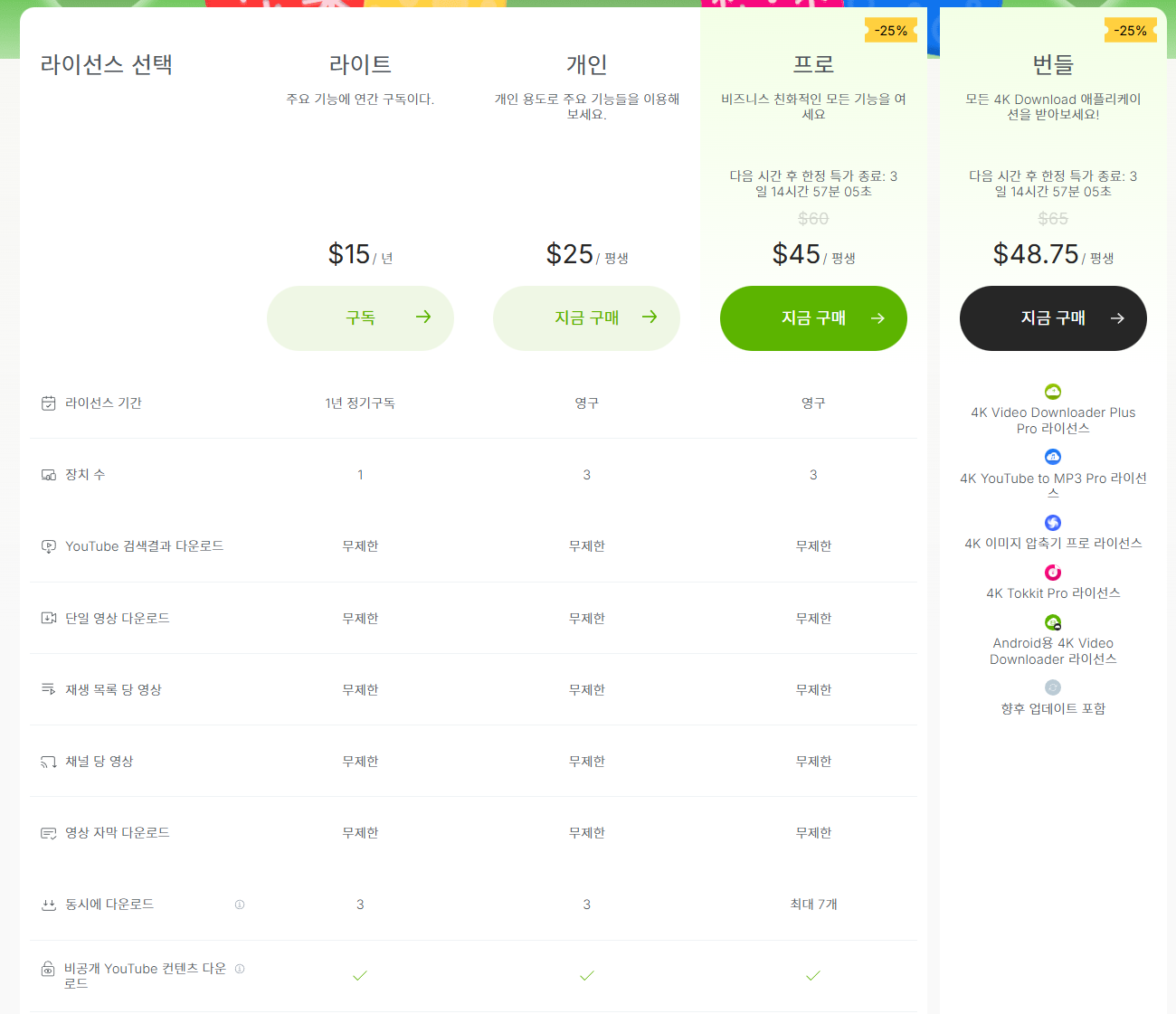This screenshot has height=1014, width=1176.
Task: Click the $48.75 bundle price
Action: click(1036, 254)
